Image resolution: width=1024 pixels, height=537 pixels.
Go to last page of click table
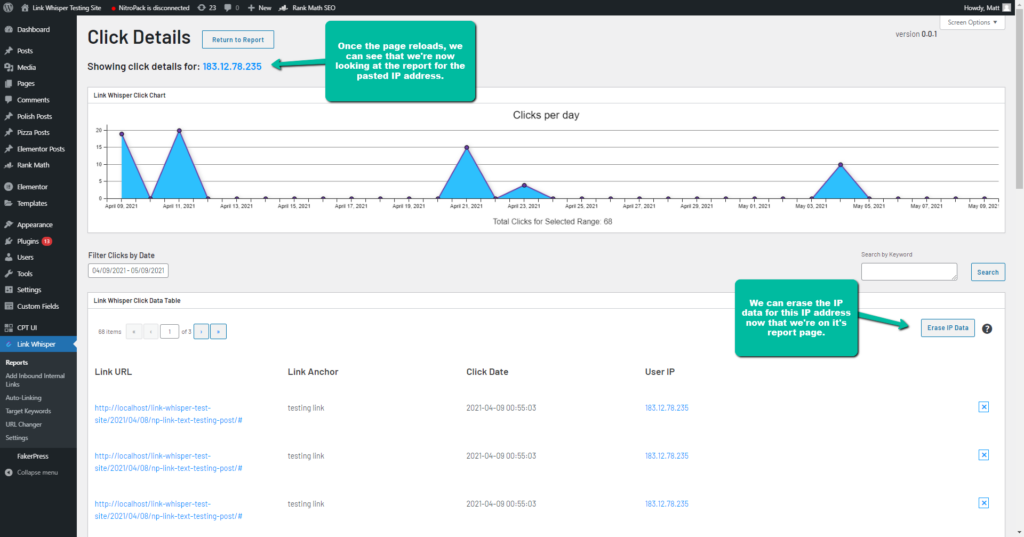point(218,331)
